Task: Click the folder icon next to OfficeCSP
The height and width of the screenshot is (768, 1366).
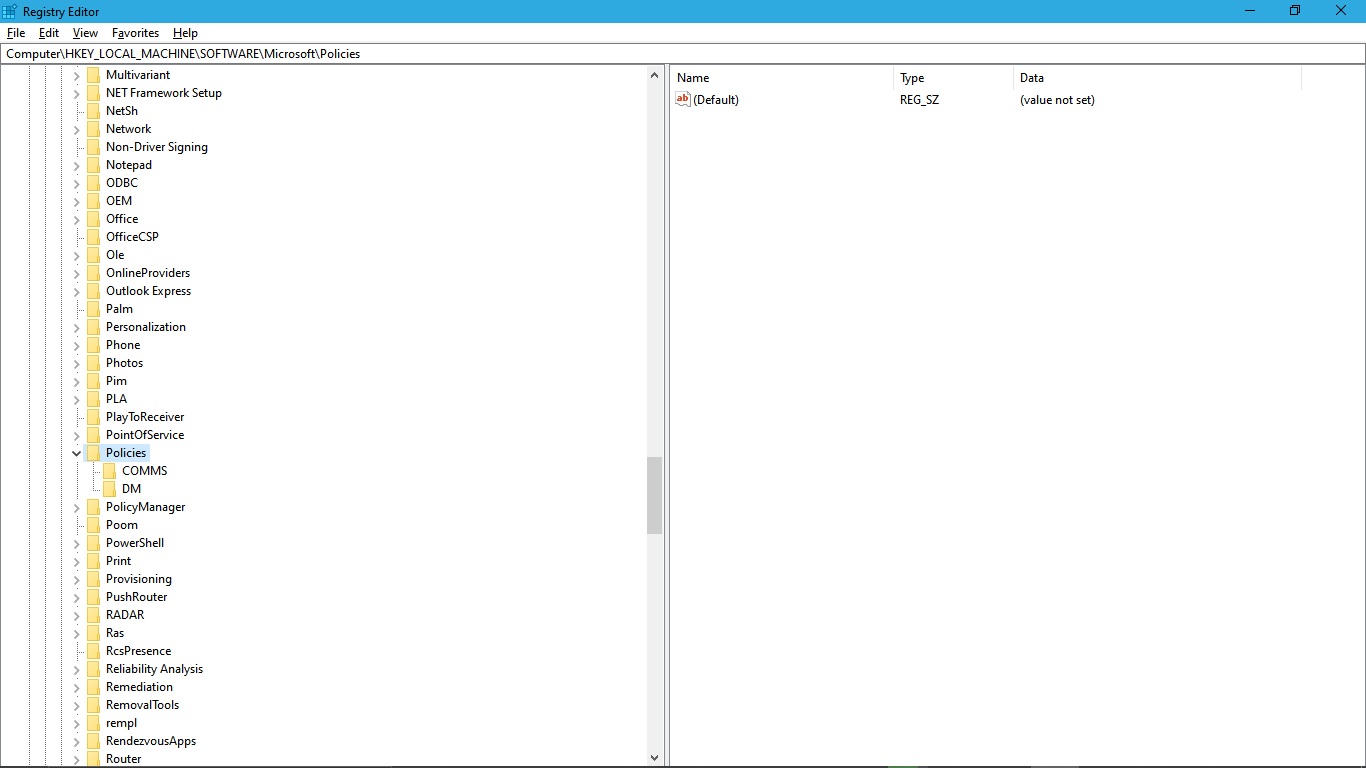Action: click(93, 237)
